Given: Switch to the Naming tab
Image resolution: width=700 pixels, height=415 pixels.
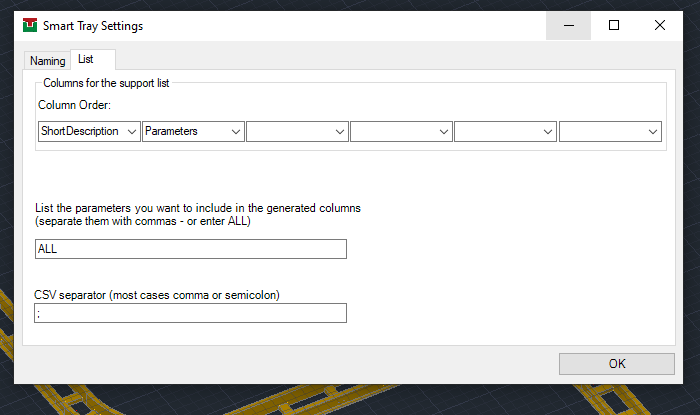Looking at the screenshot, I should (47, 61).
